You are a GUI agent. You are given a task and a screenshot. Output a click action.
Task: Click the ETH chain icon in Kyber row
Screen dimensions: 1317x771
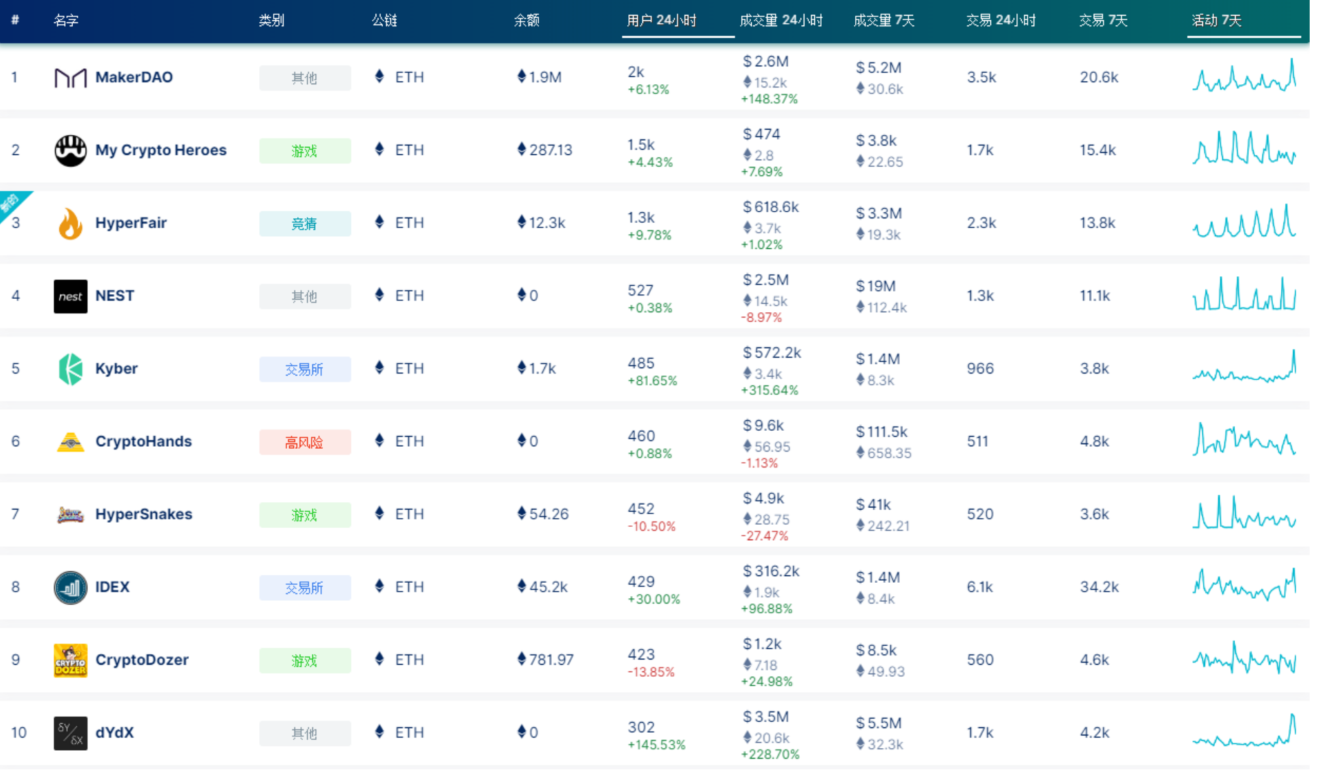(379, 368)
